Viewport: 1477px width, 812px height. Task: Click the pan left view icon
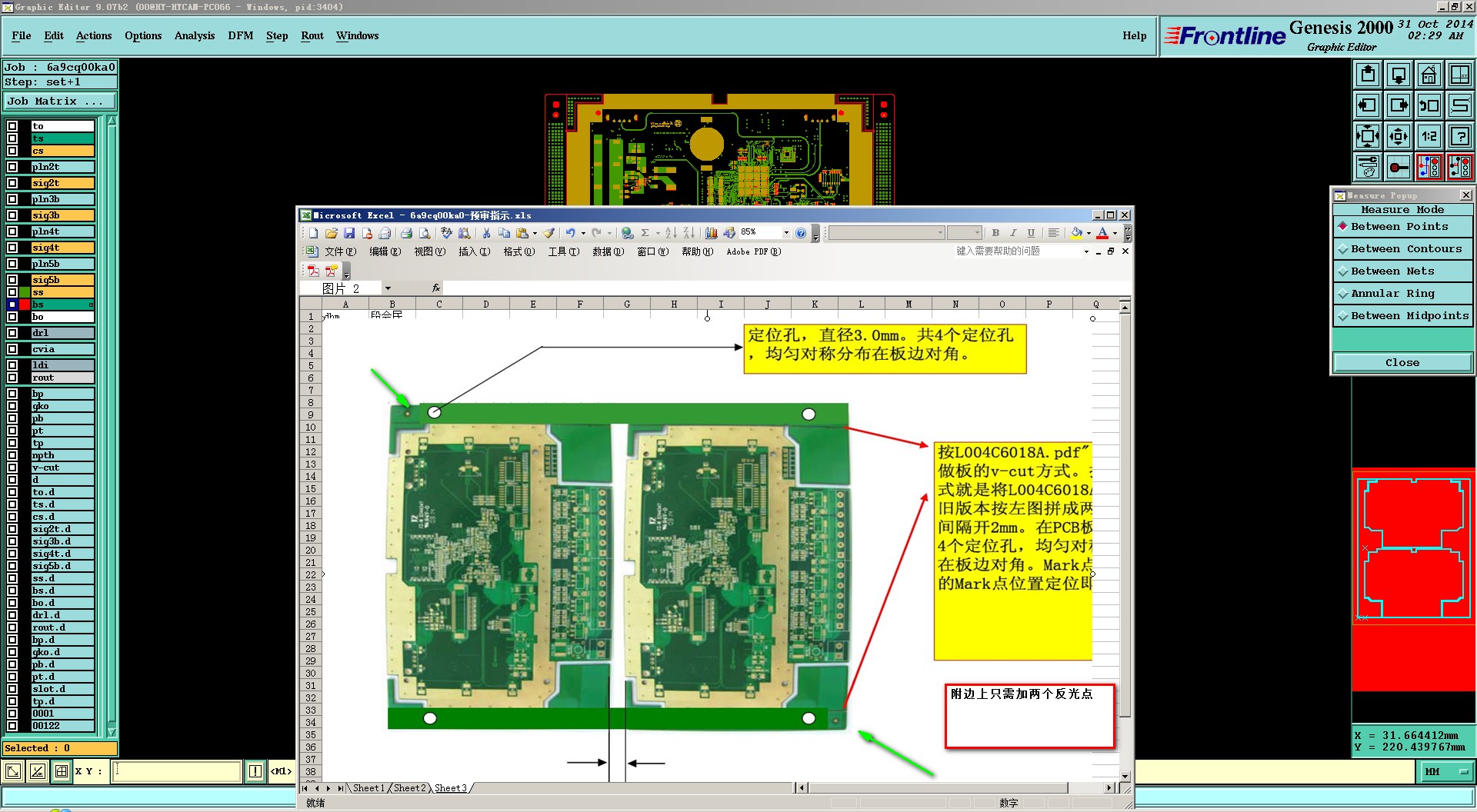[1368, 105]
